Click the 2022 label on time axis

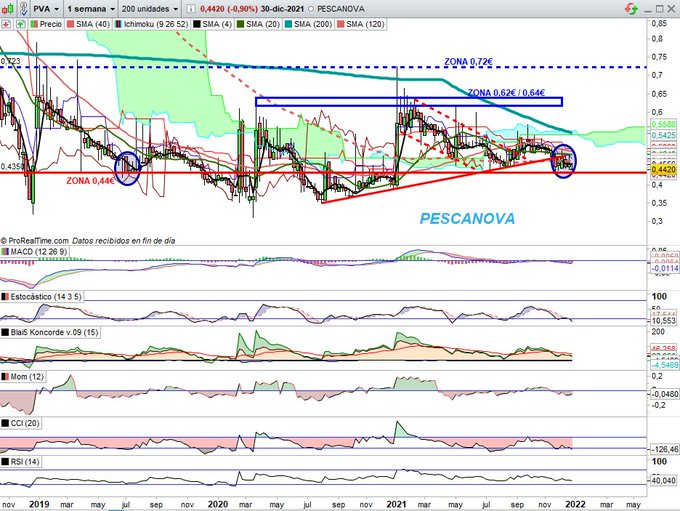point(575,504)
